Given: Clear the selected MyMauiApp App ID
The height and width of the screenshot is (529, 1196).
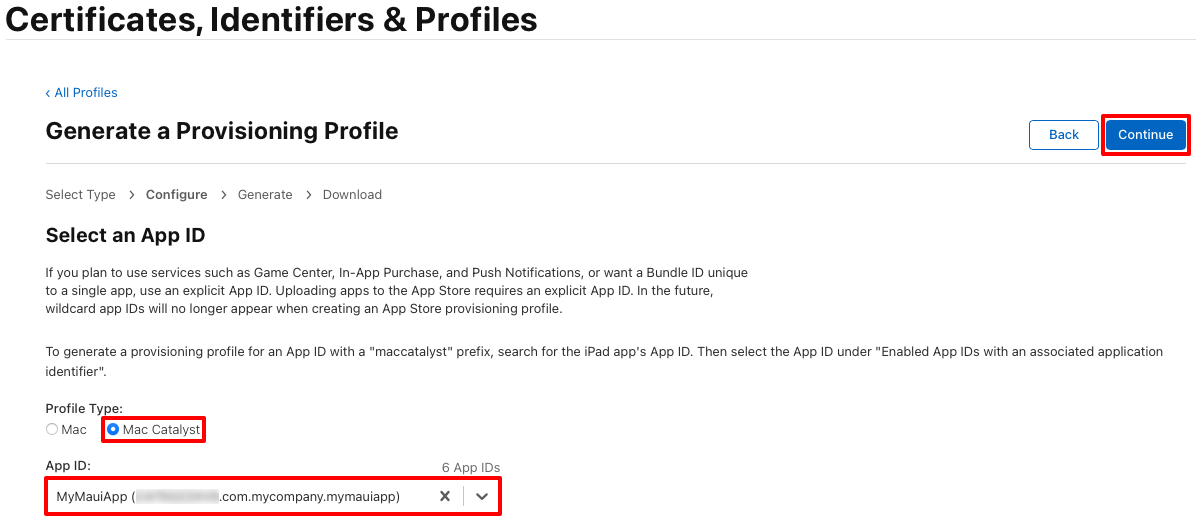Looking at the screenshot, I should pyautogui.click(x=445, y=496).
